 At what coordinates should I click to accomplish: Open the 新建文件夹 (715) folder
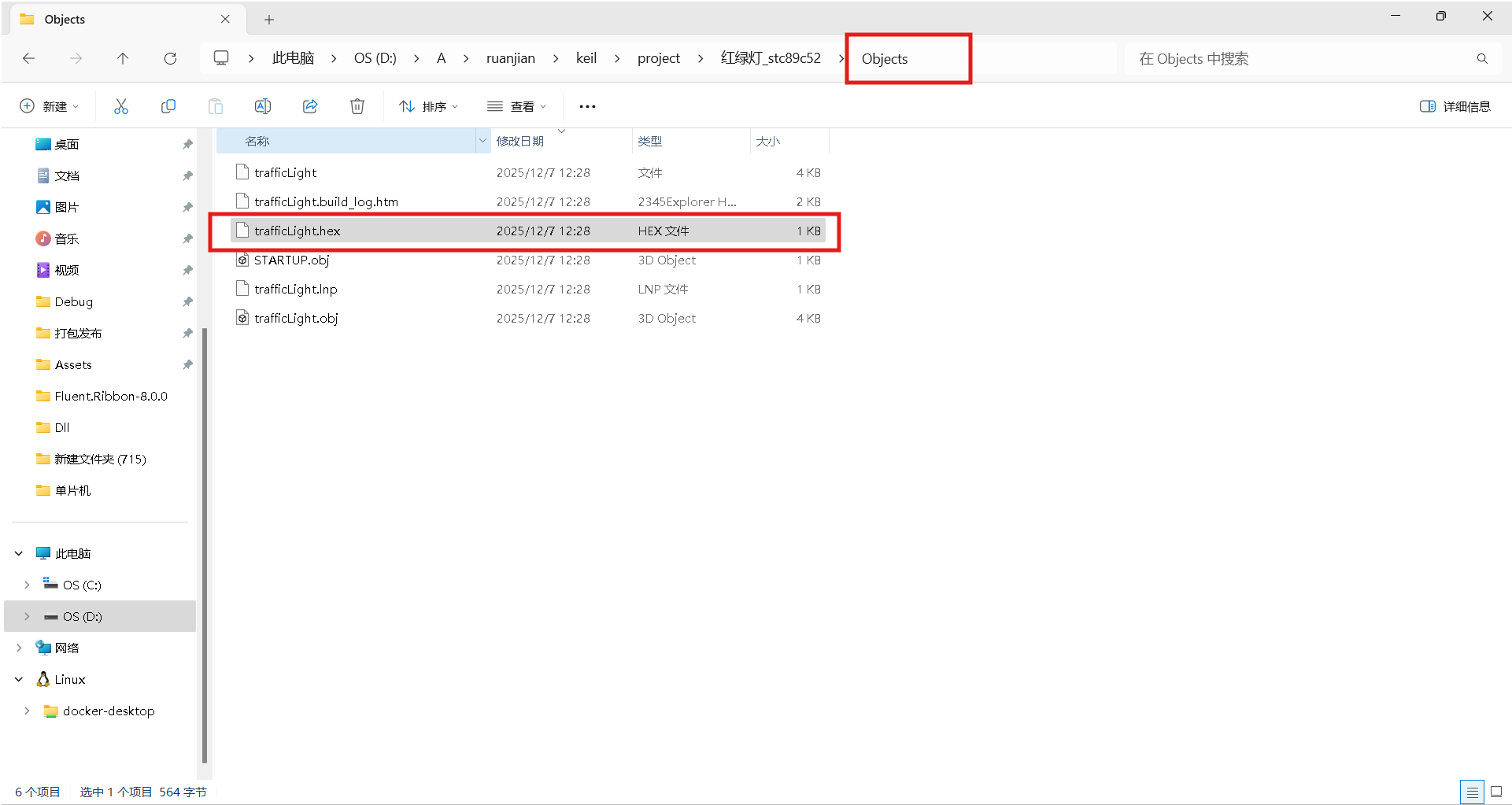[x=101, y=459]
